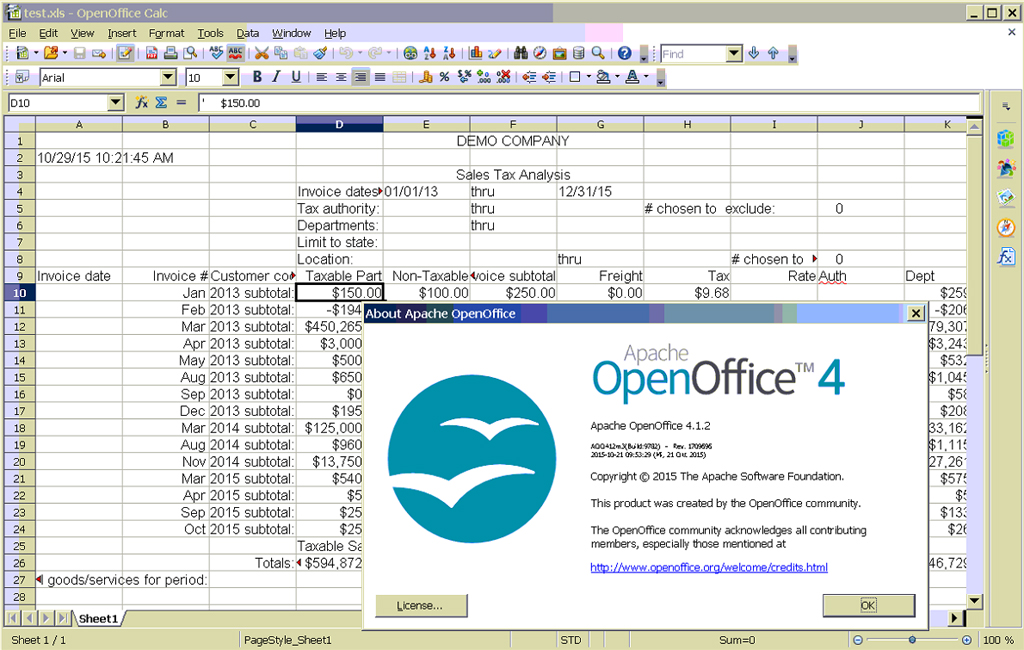1024x650 pixels.
Task: Open the Navigator compass icon in toolbar
Action: (539, 54)
